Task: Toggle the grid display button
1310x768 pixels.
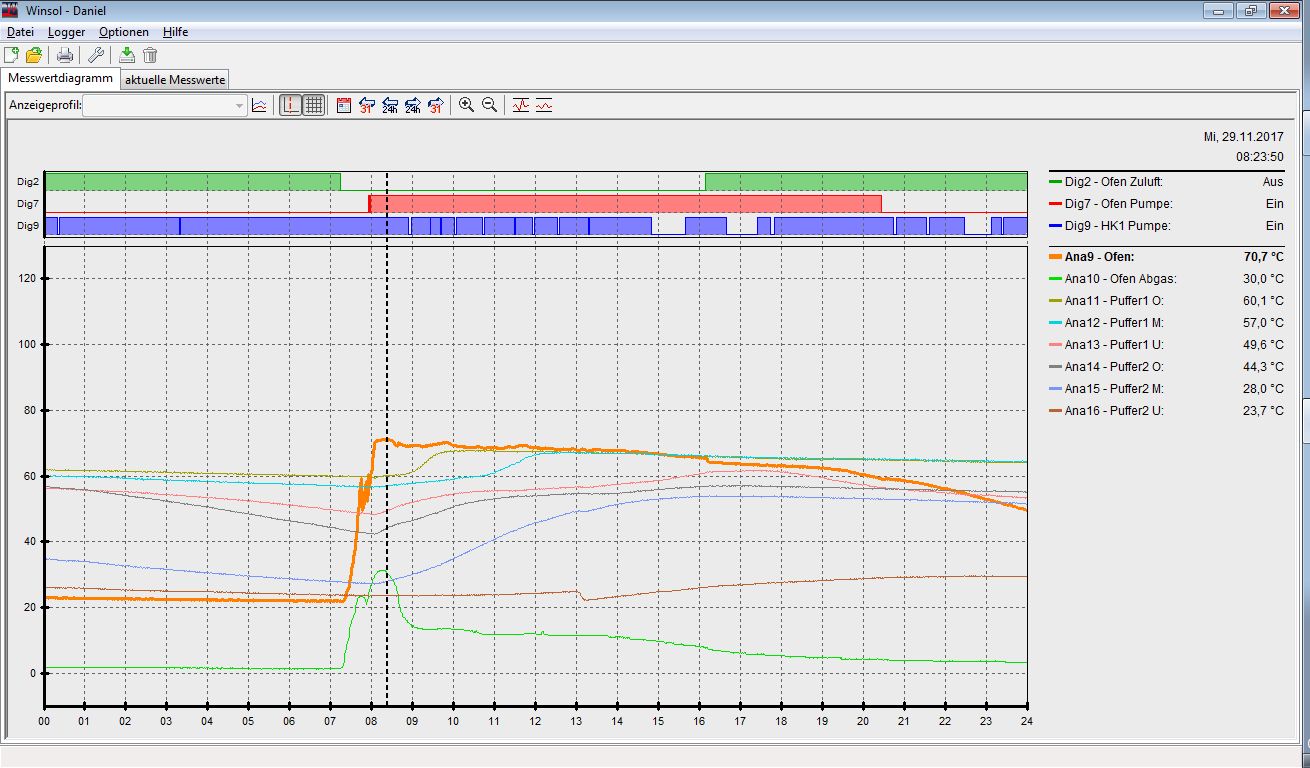Action: [313, 105]
